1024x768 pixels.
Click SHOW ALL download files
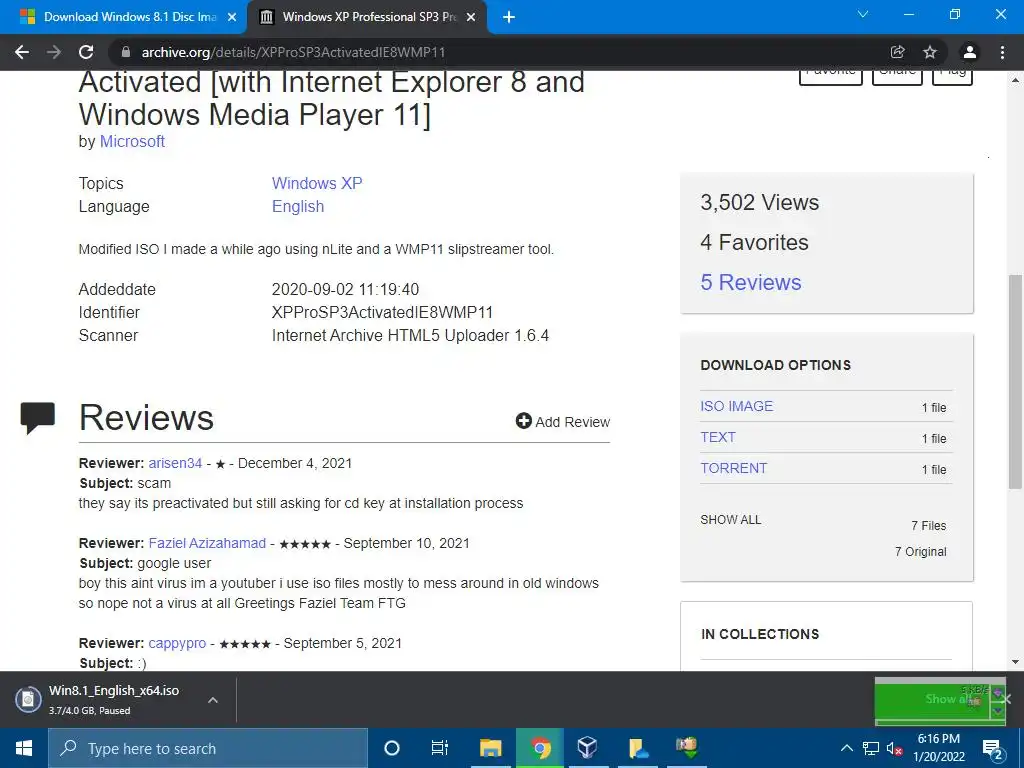(x=731, y=520)
